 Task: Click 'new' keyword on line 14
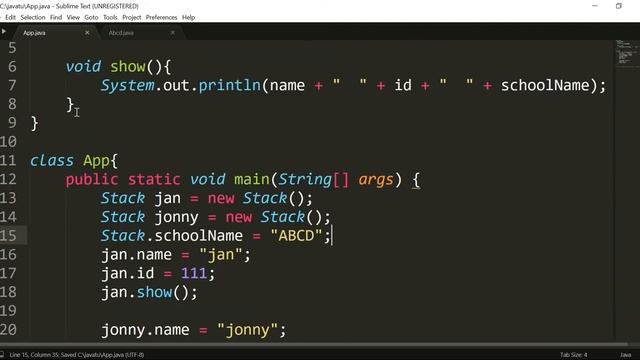tap(239, 218)
